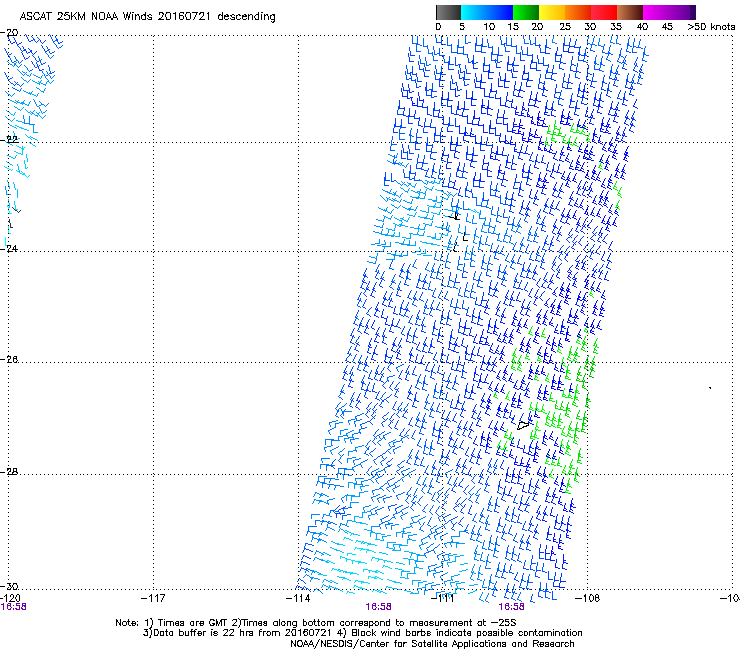
Task: Click the NOAA/NESDIS credit line
Action: (432, 644)
